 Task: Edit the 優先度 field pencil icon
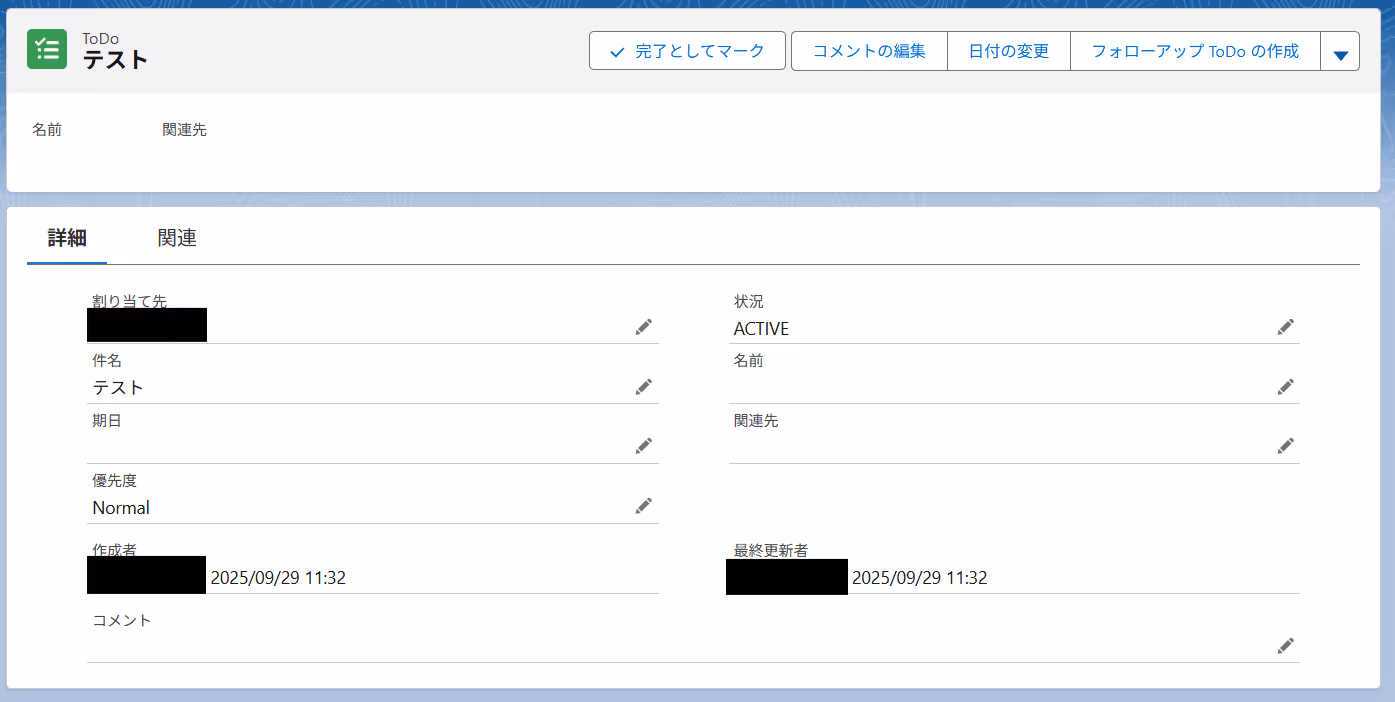[x=644, y=506]
